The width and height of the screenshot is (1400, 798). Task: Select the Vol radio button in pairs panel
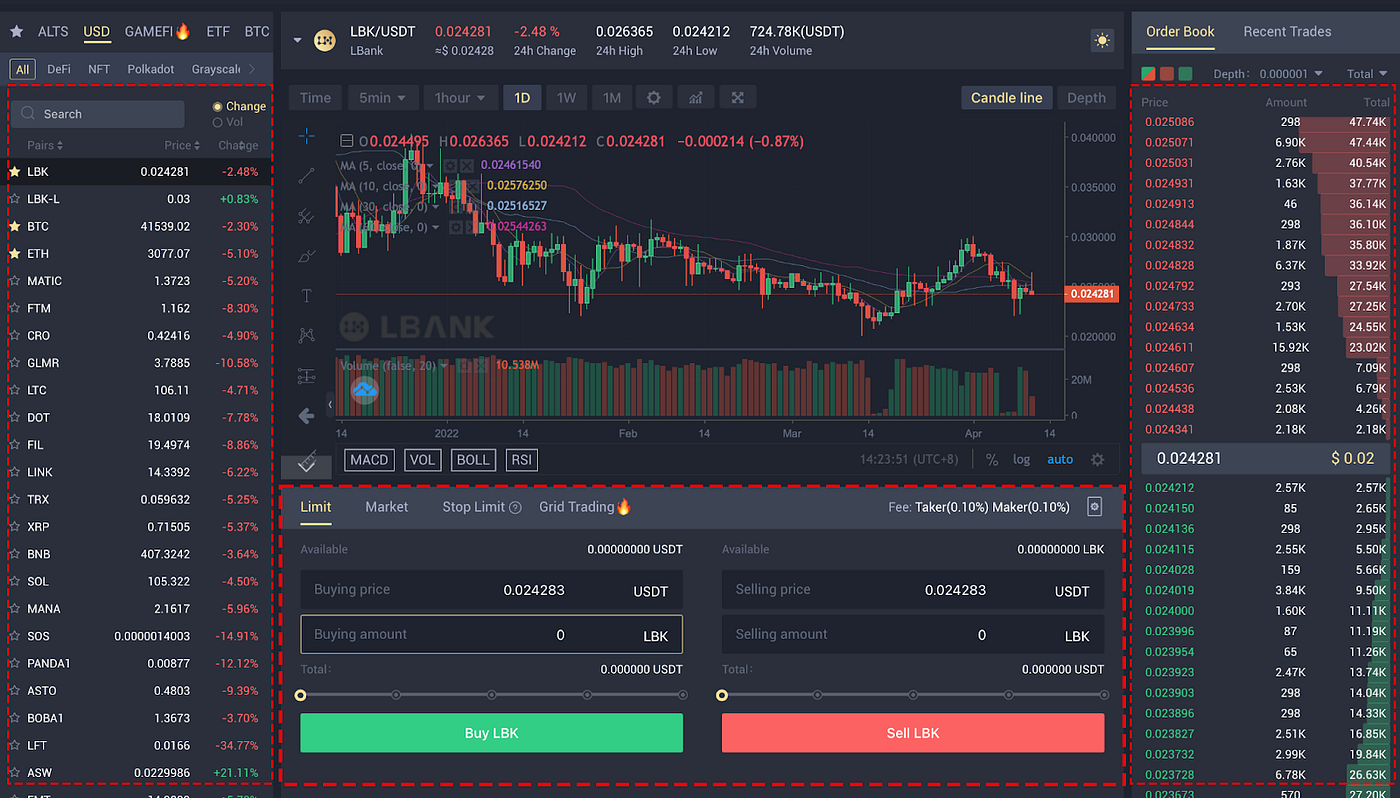coord(219,123)
